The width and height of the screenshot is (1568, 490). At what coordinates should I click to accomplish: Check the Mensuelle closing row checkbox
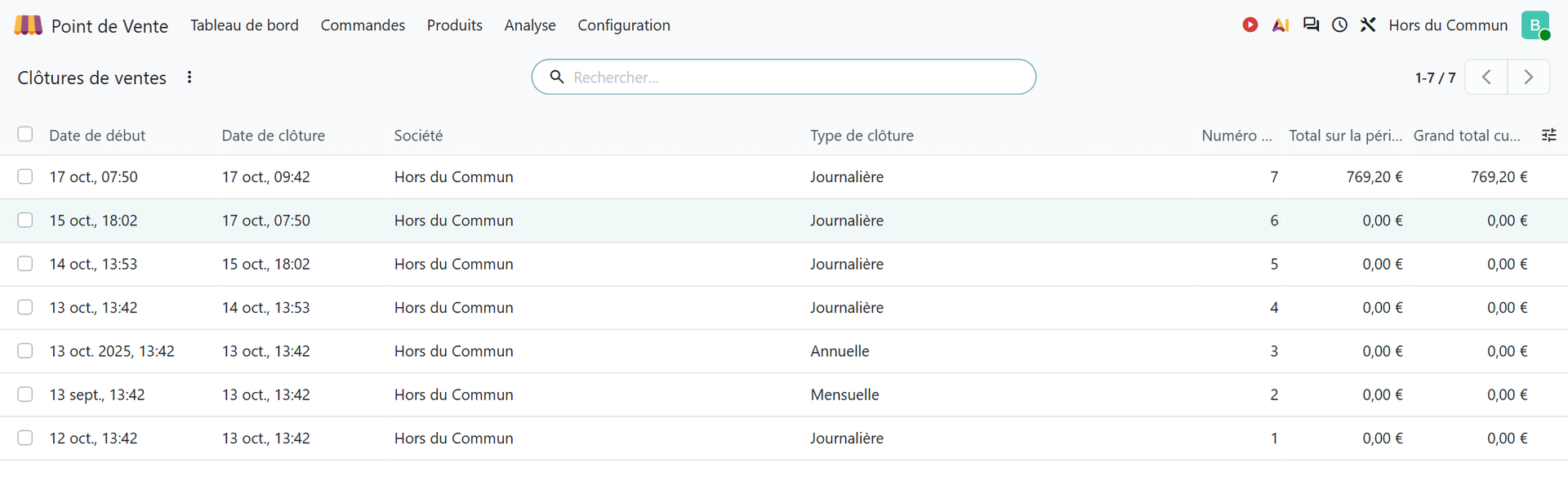(25, 394)
